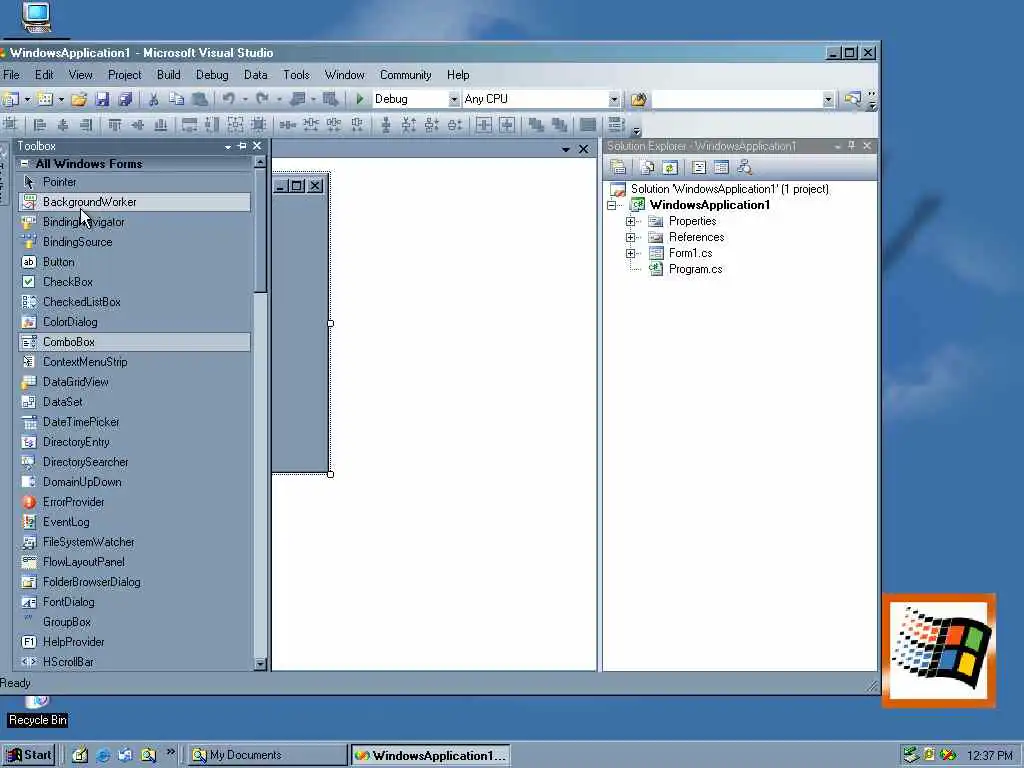Click the Paste toolbar icon
The image size is (1024, 768).
(x=200, y=99)
